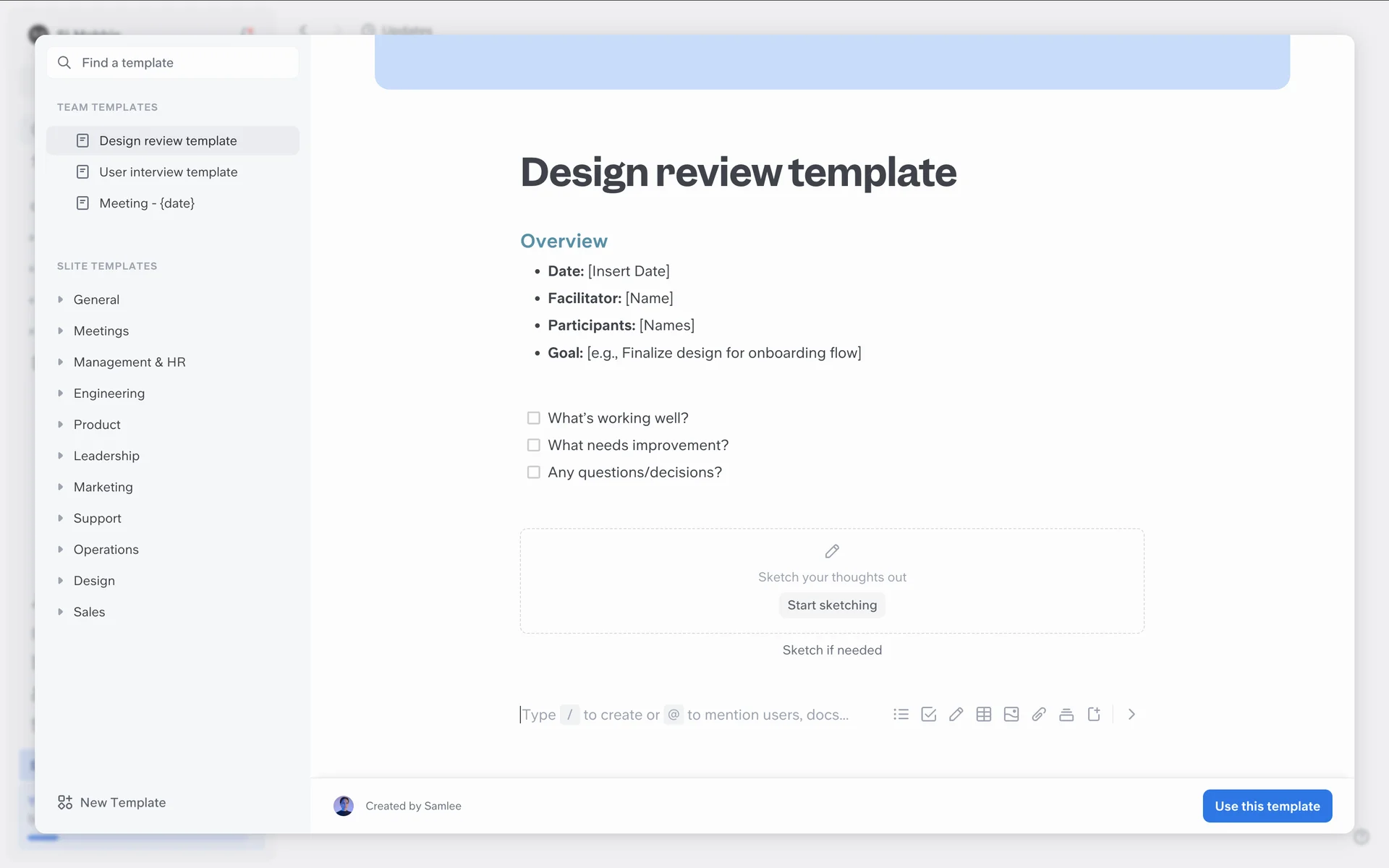
Task: Open the User interview template
Action: point(168,172)
